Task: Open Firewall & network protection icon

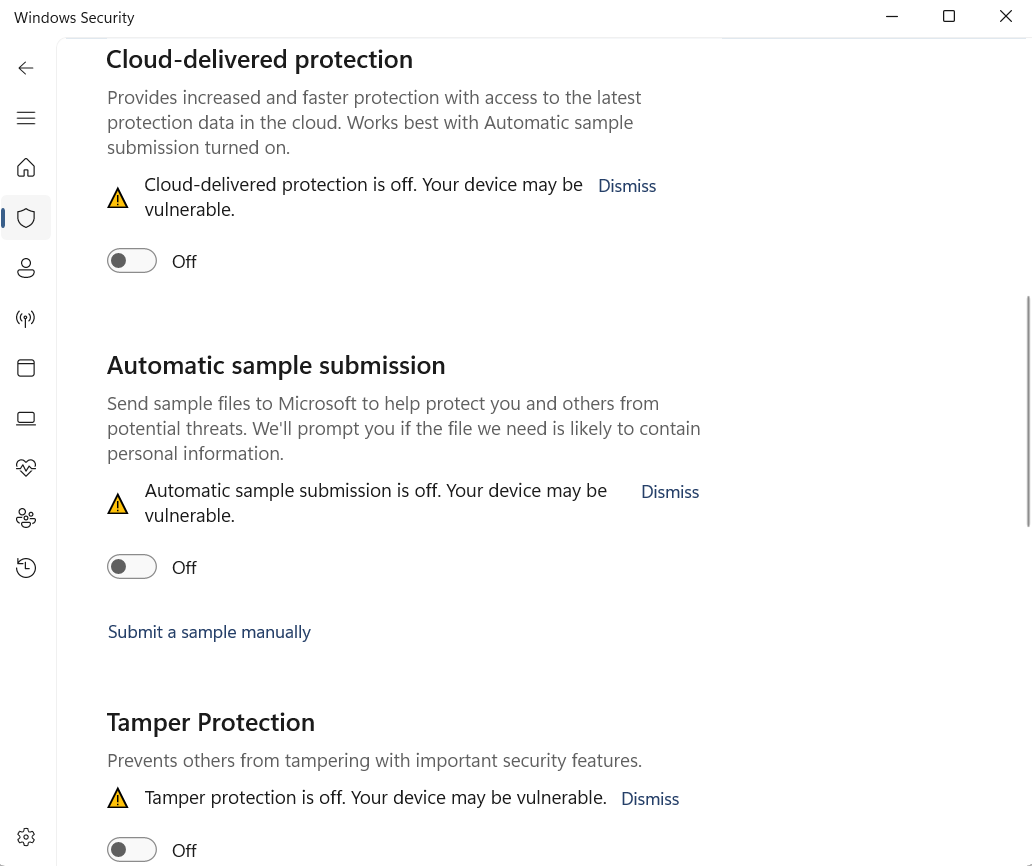Action: [26, 319]
